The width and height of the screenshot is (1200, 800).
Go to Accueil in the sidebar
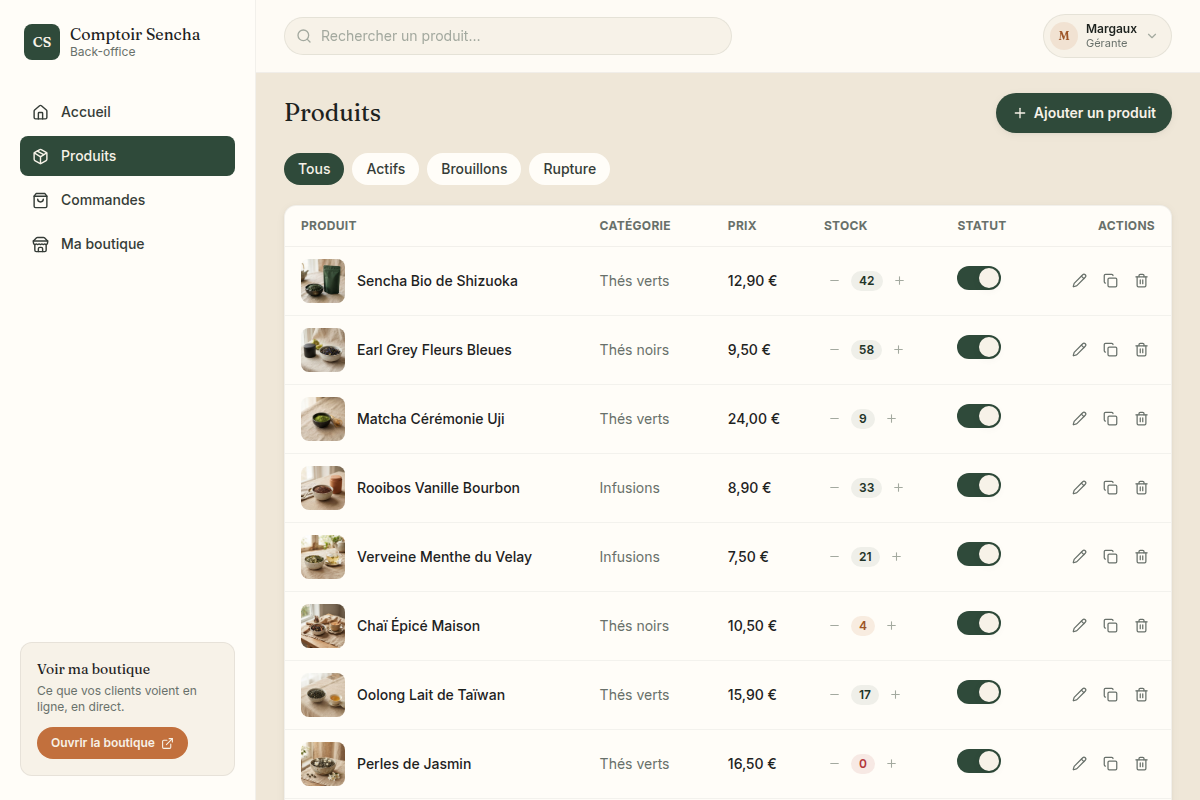127,112
